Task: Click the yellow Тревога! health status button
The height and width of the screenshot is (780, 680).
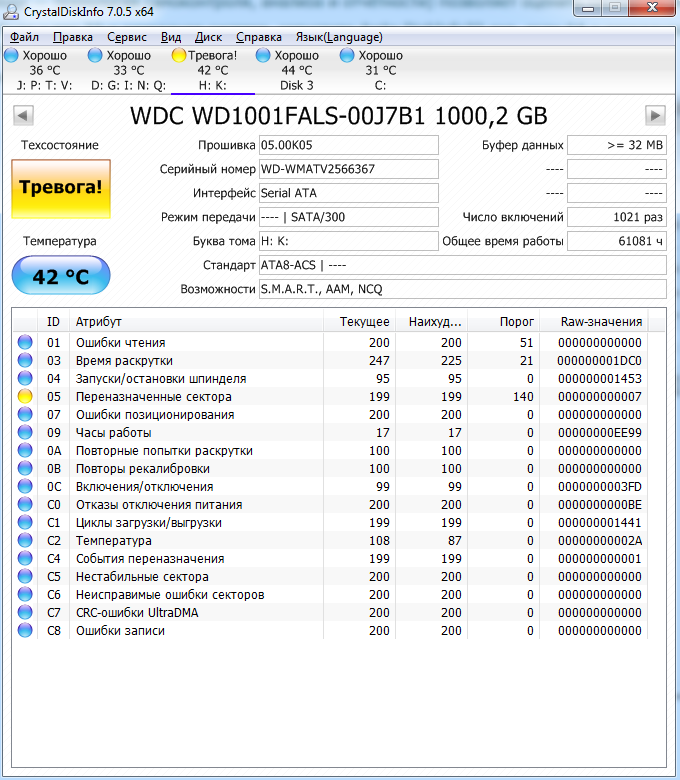Action: point(61,189)
